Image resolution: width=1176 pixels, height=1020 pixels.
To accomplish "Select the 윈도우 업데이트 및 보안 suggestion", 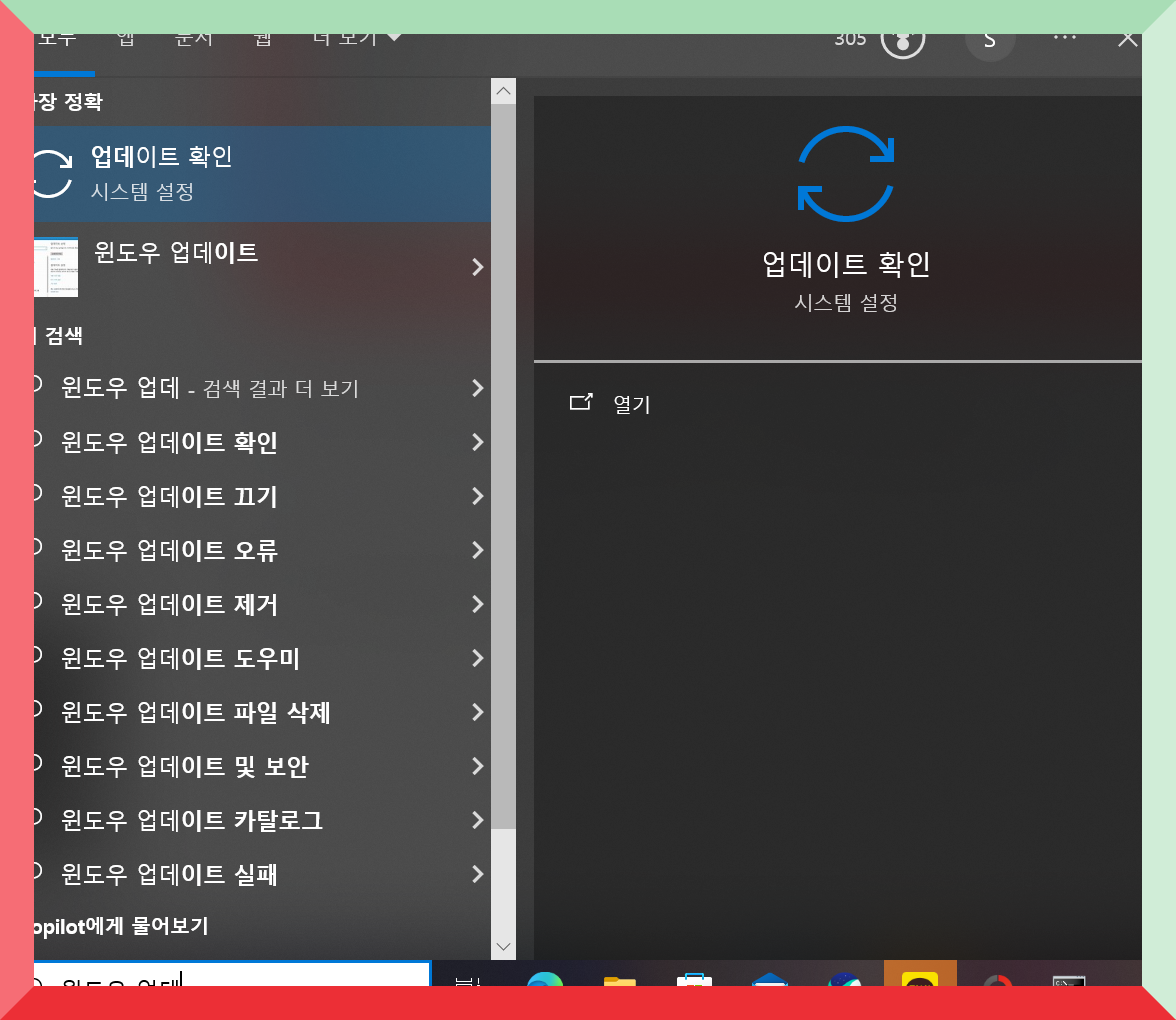I will click(184, 766).
